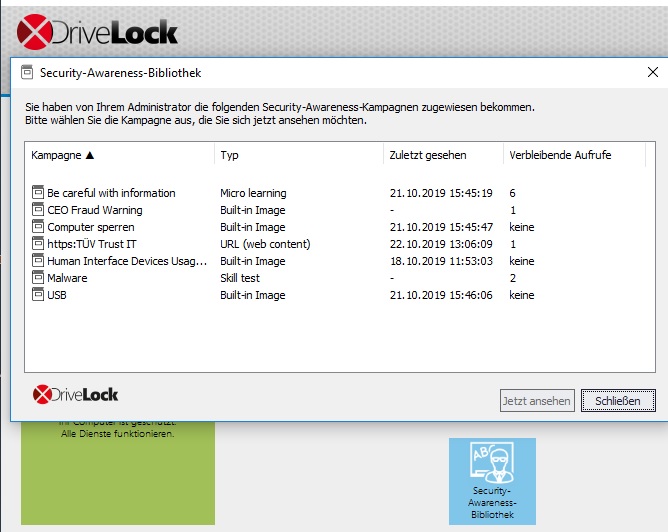The width and height of the screenshot is (668, 532).
Task: Sort list by Typ column header
Action: [298, 155]
